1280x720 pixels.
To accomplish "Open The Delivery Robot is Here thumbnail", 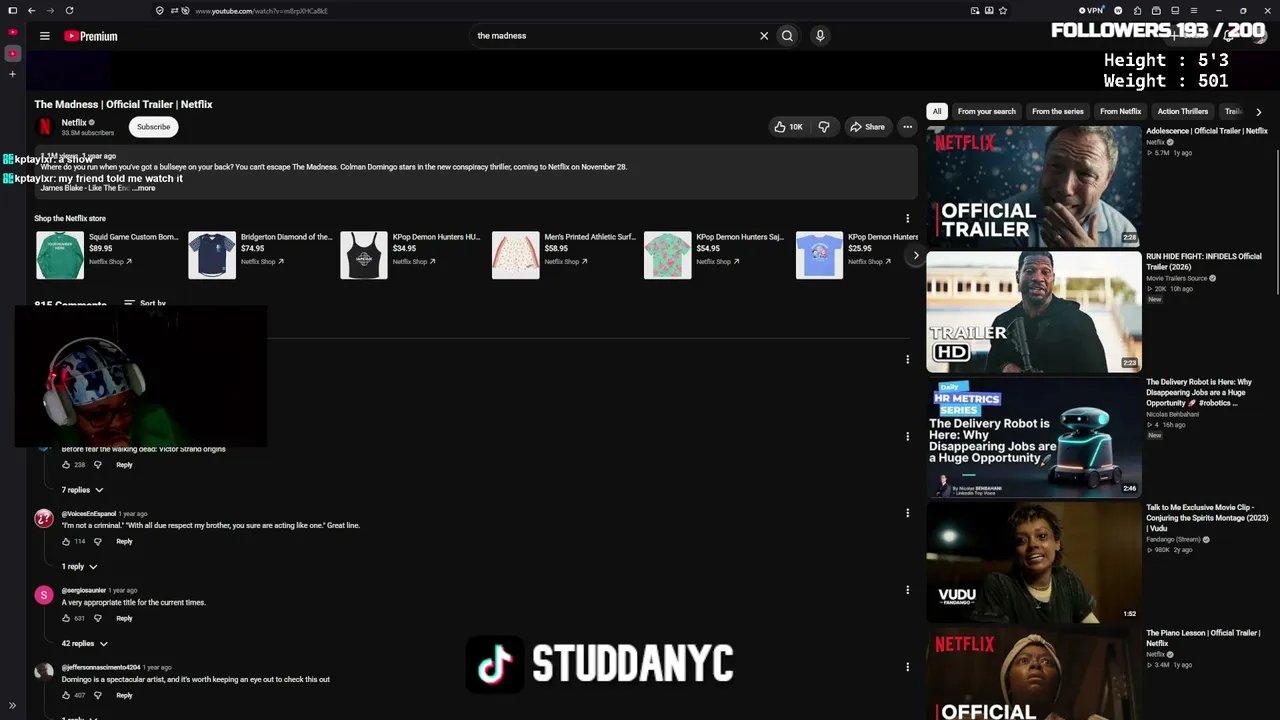I will click(x=1033, y=437).
